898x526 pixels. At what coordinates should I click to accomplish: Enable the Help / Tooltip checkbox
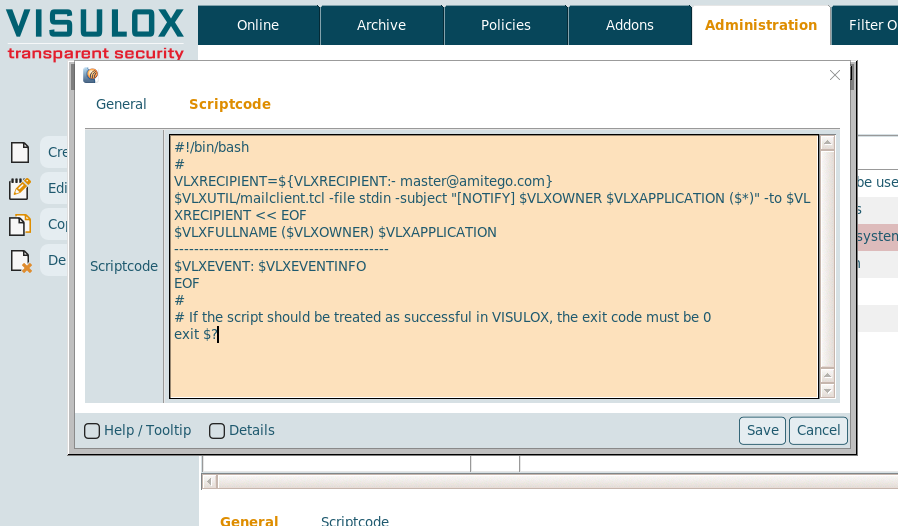[x=92, y=431]
